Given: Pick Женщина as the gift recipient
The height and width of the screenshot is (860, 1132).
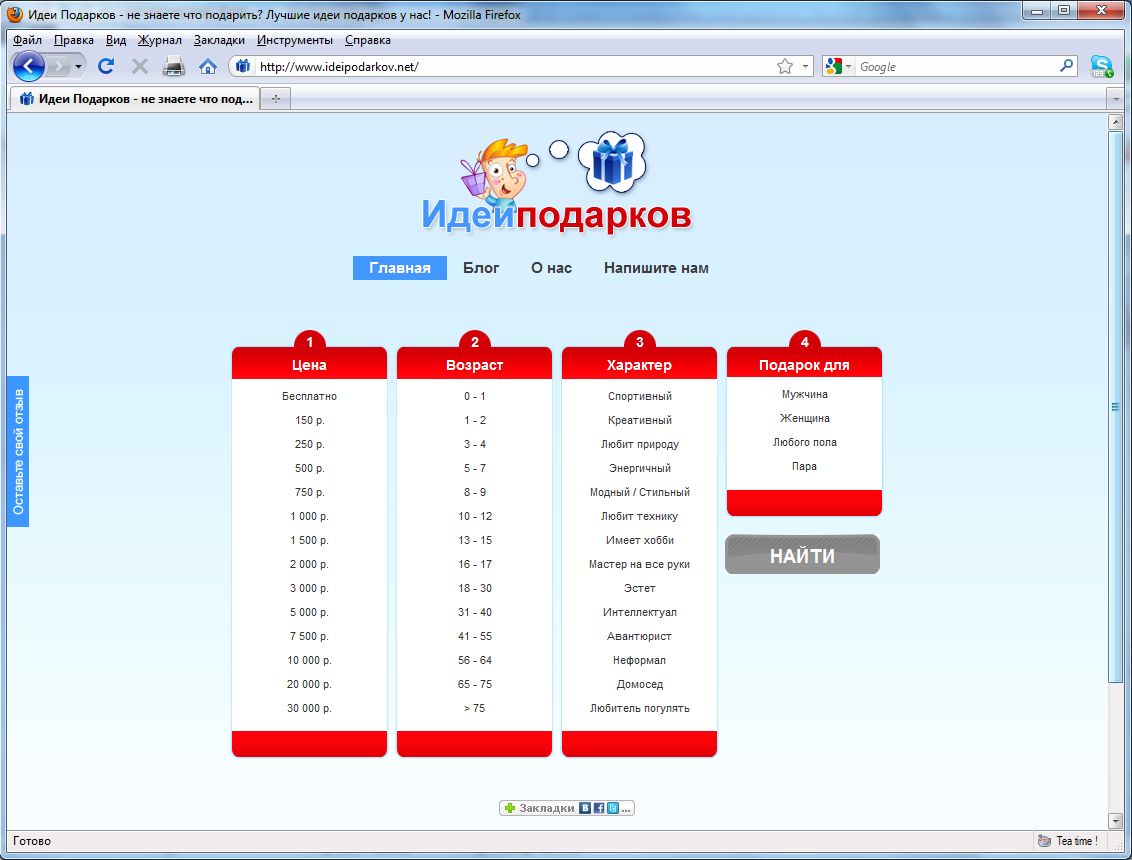Looking at the screenshot, I should (x=804, y=418).
